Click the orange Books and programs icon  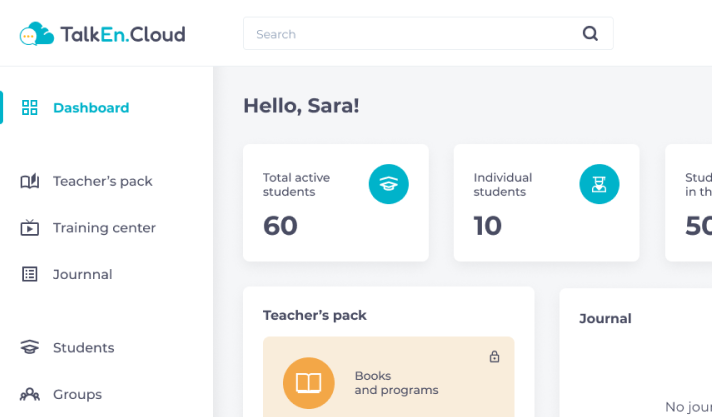pyautogui.click(x=308, y=383)
